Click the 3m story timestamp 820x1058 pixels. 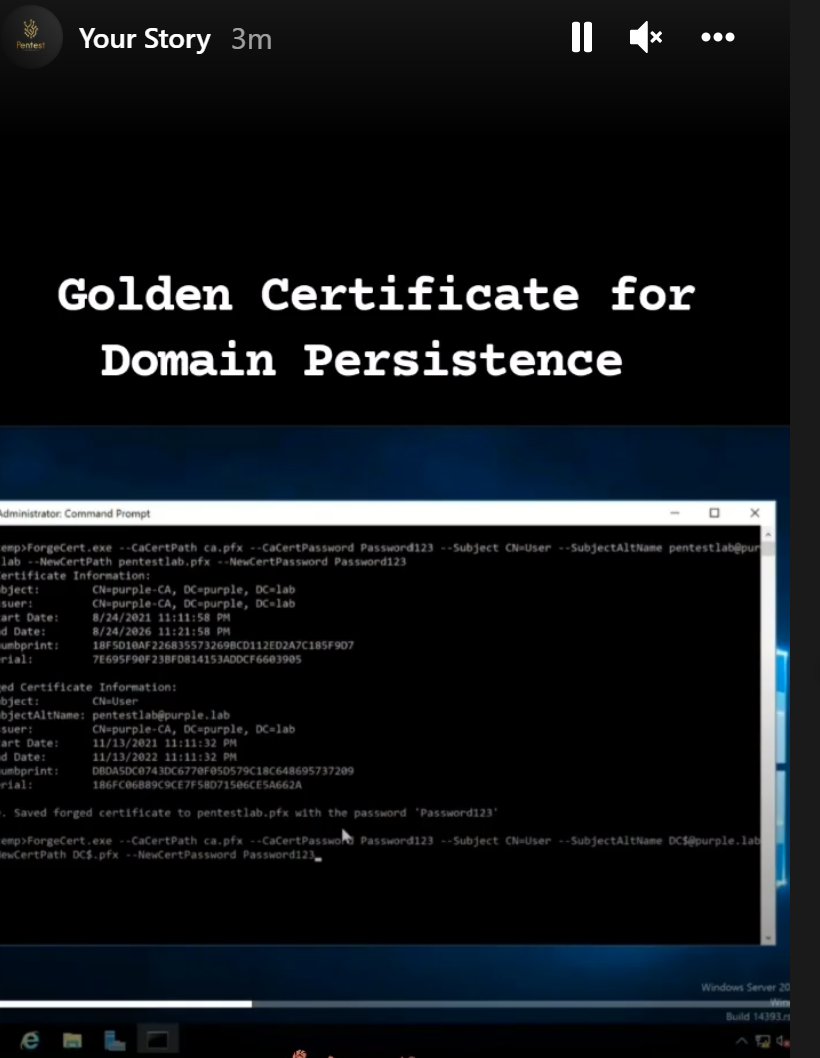coord(251,38)
